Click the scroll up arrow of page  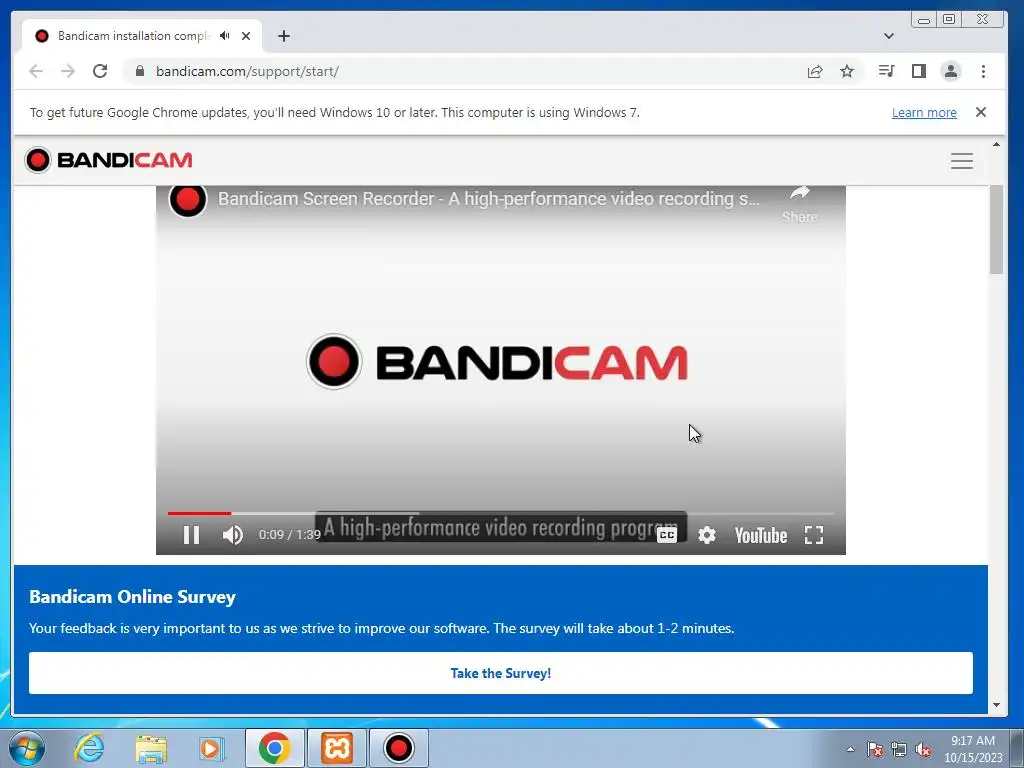997,144
